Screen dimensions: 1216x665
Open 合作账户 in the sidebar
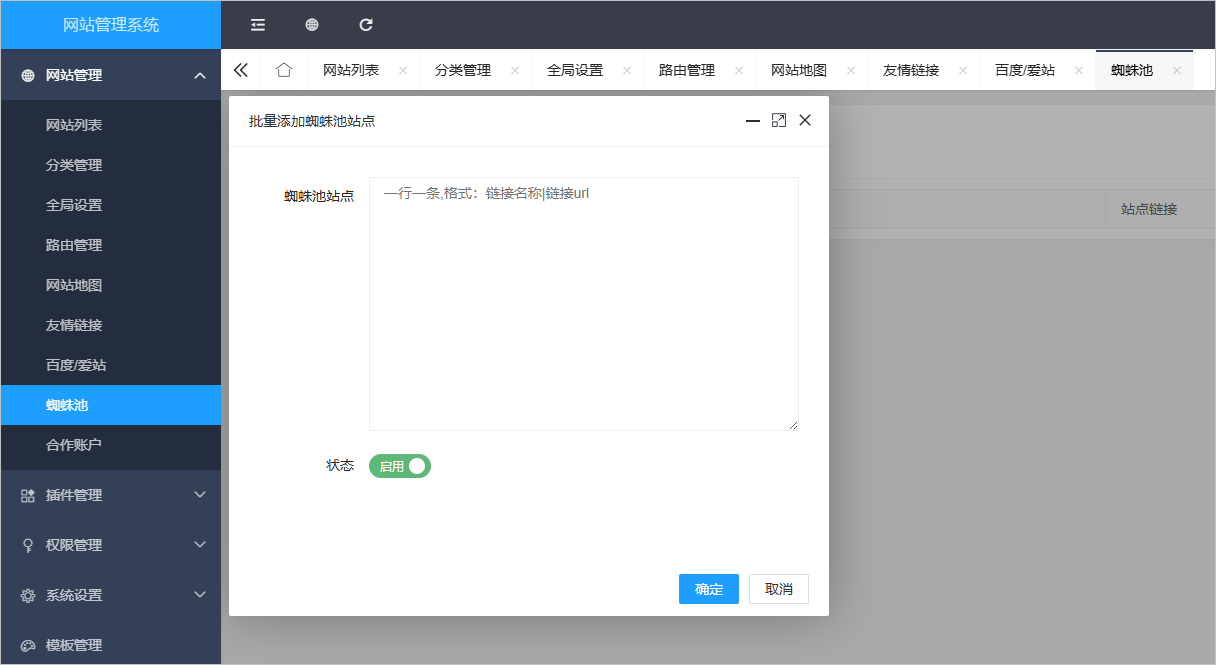point(111,445)
